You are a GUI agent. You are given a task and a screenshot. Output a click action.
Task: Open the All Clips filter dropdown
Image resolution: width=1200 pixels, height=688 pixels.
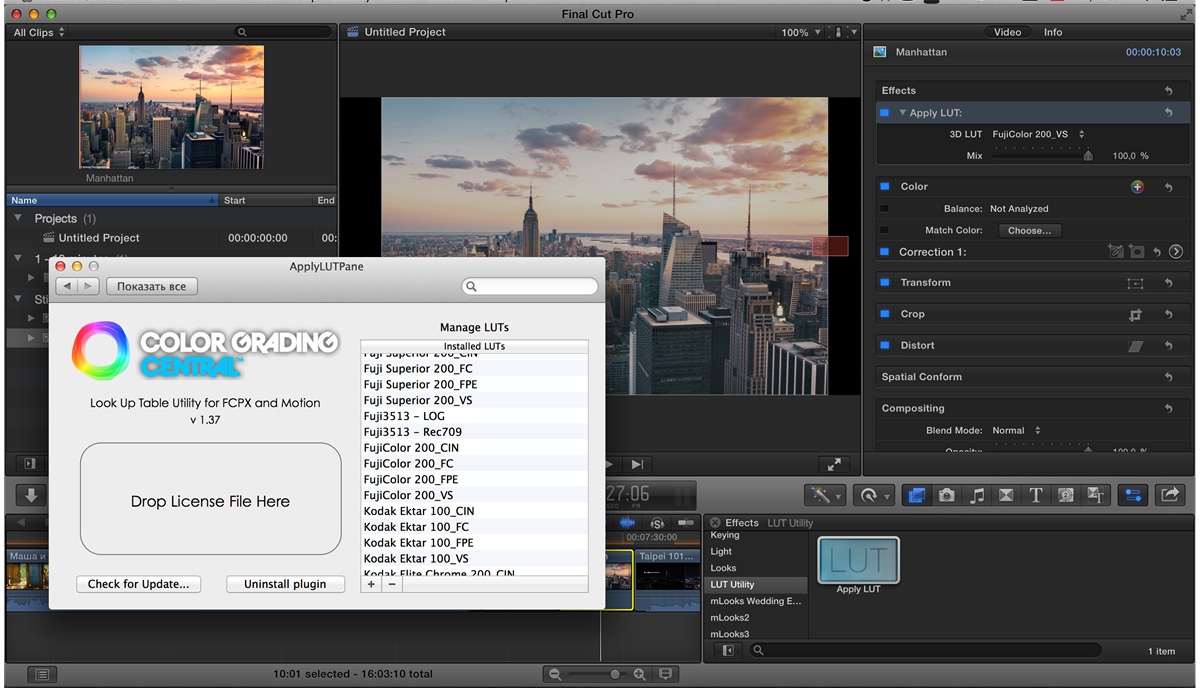pyautogui.click(x=39, y=33)
